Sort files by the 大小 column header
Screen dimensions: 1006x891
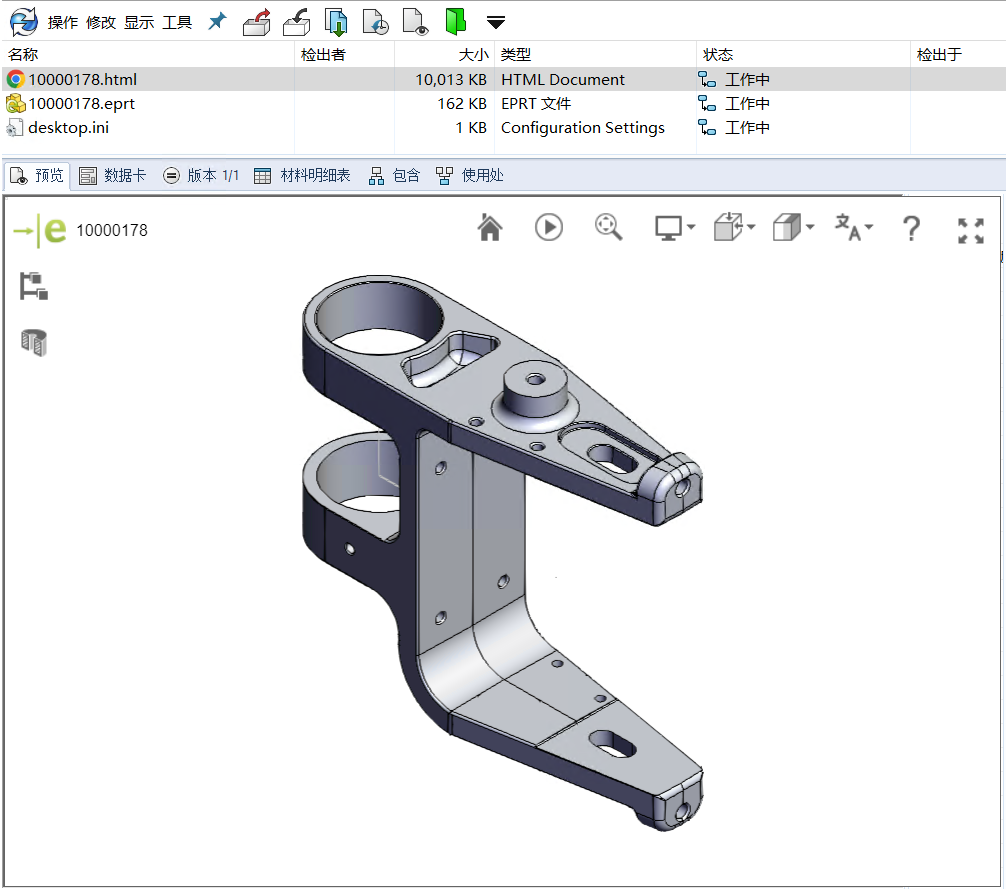point(473,55)
